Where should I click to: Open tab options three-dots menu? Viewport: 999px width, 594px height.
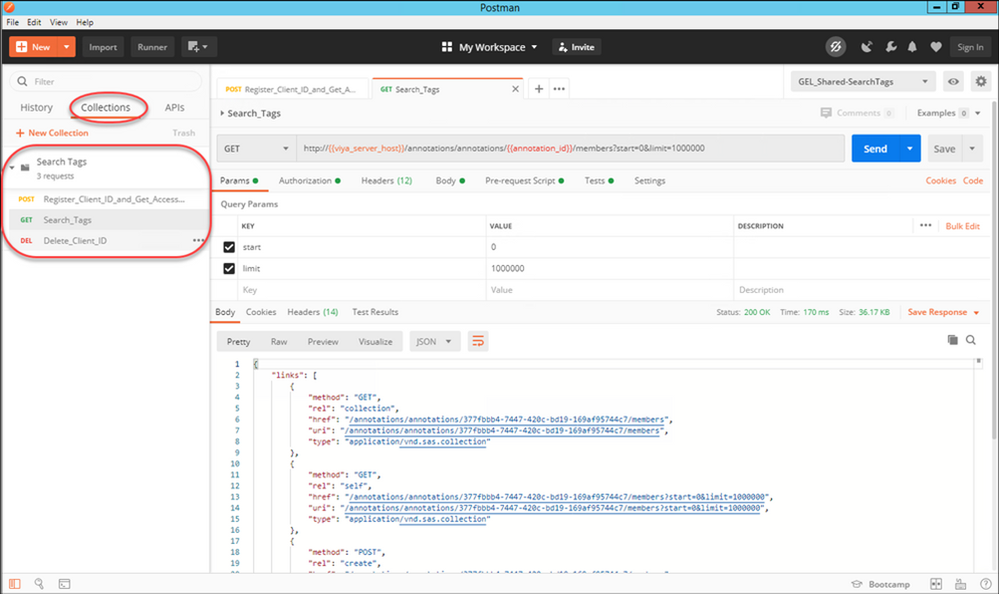tap(559, 89)
